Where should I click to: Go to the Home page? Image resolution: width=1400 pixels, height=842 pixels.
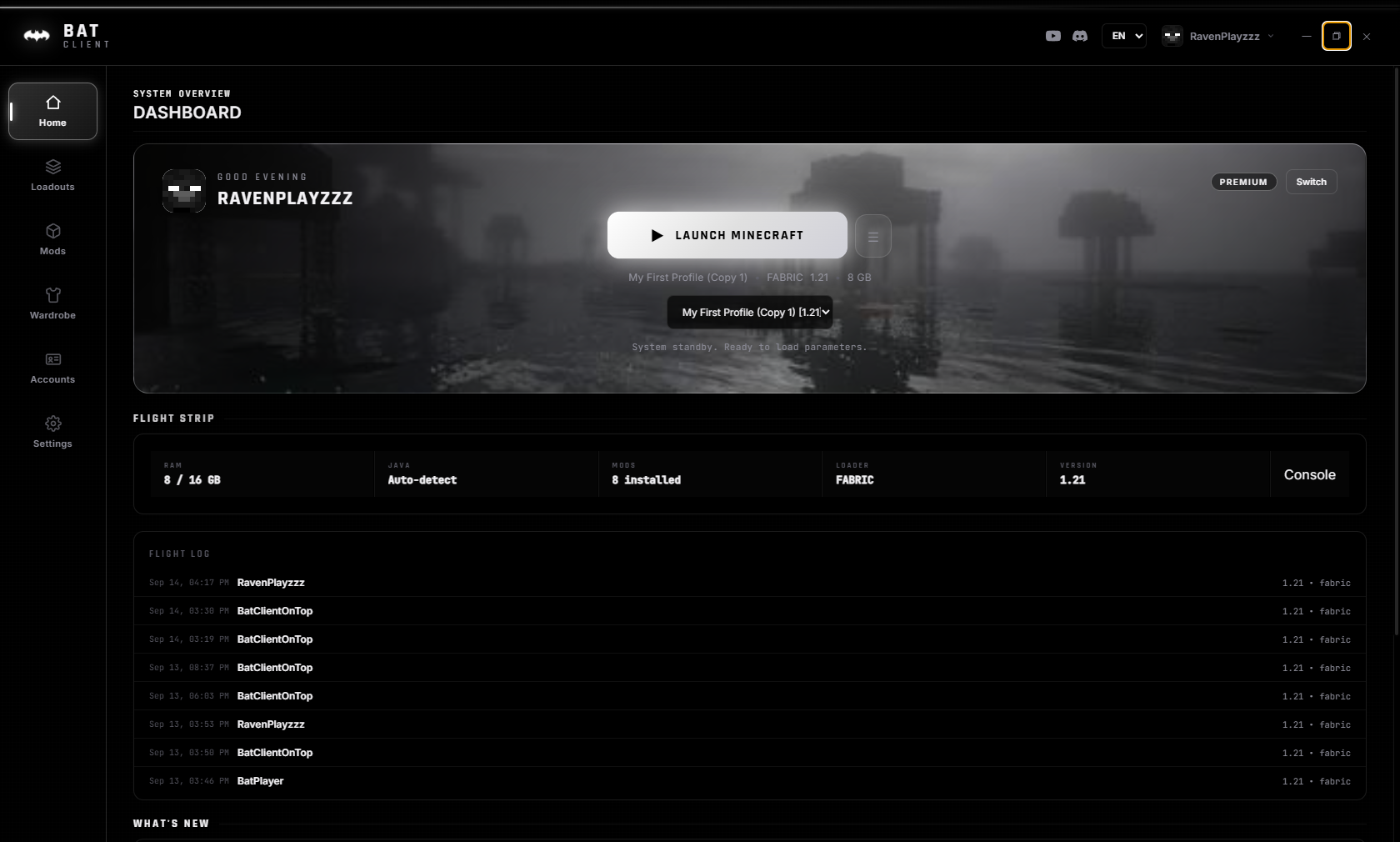tap(52, 111)
